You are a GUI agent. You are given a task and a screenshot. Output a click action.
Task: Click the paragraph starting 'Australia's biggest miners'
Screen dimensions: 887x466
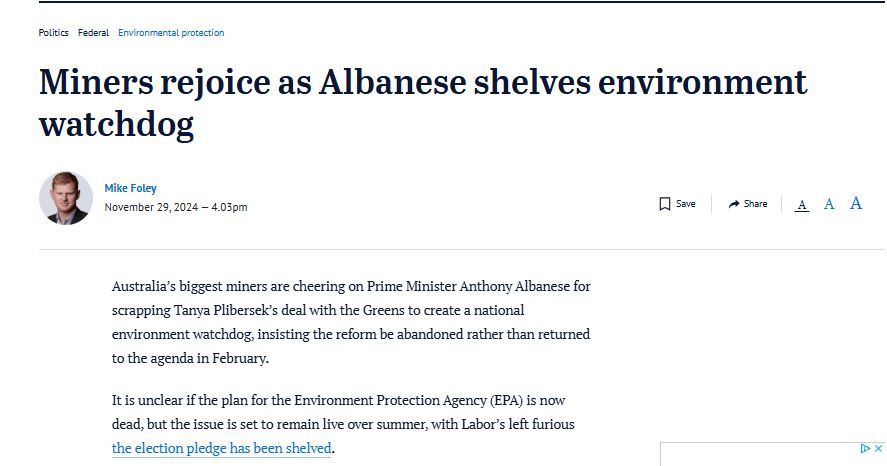[351, 322]
